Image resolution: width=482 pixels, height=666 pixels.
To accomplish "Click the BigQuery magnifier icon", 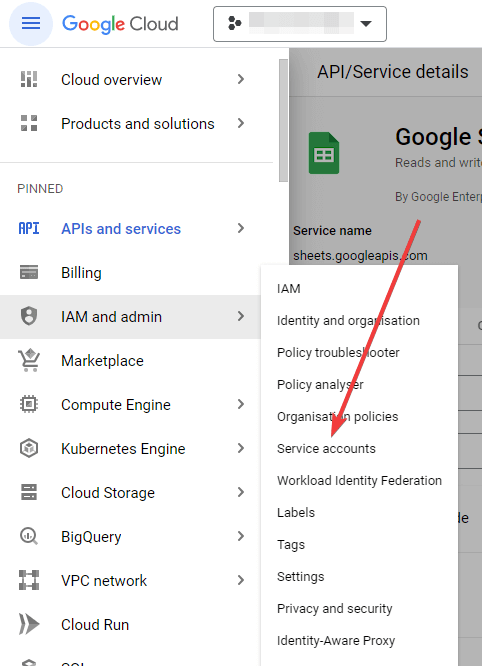I will pos(29,536).
